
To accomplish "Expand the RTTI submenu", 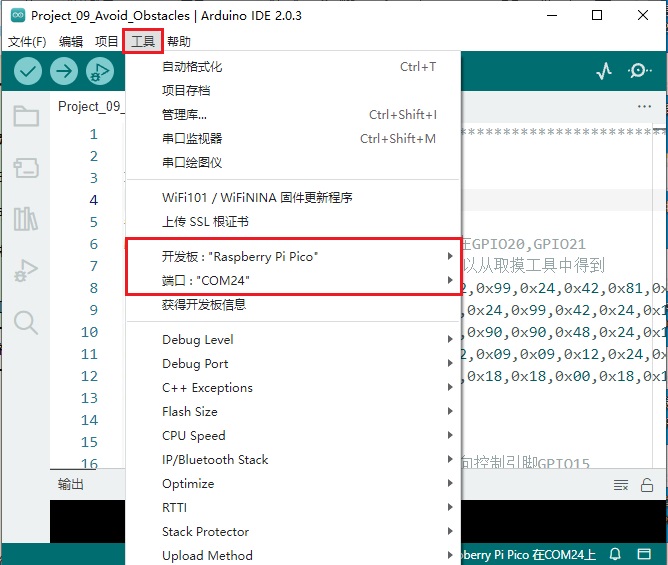I will coord(294,507).
